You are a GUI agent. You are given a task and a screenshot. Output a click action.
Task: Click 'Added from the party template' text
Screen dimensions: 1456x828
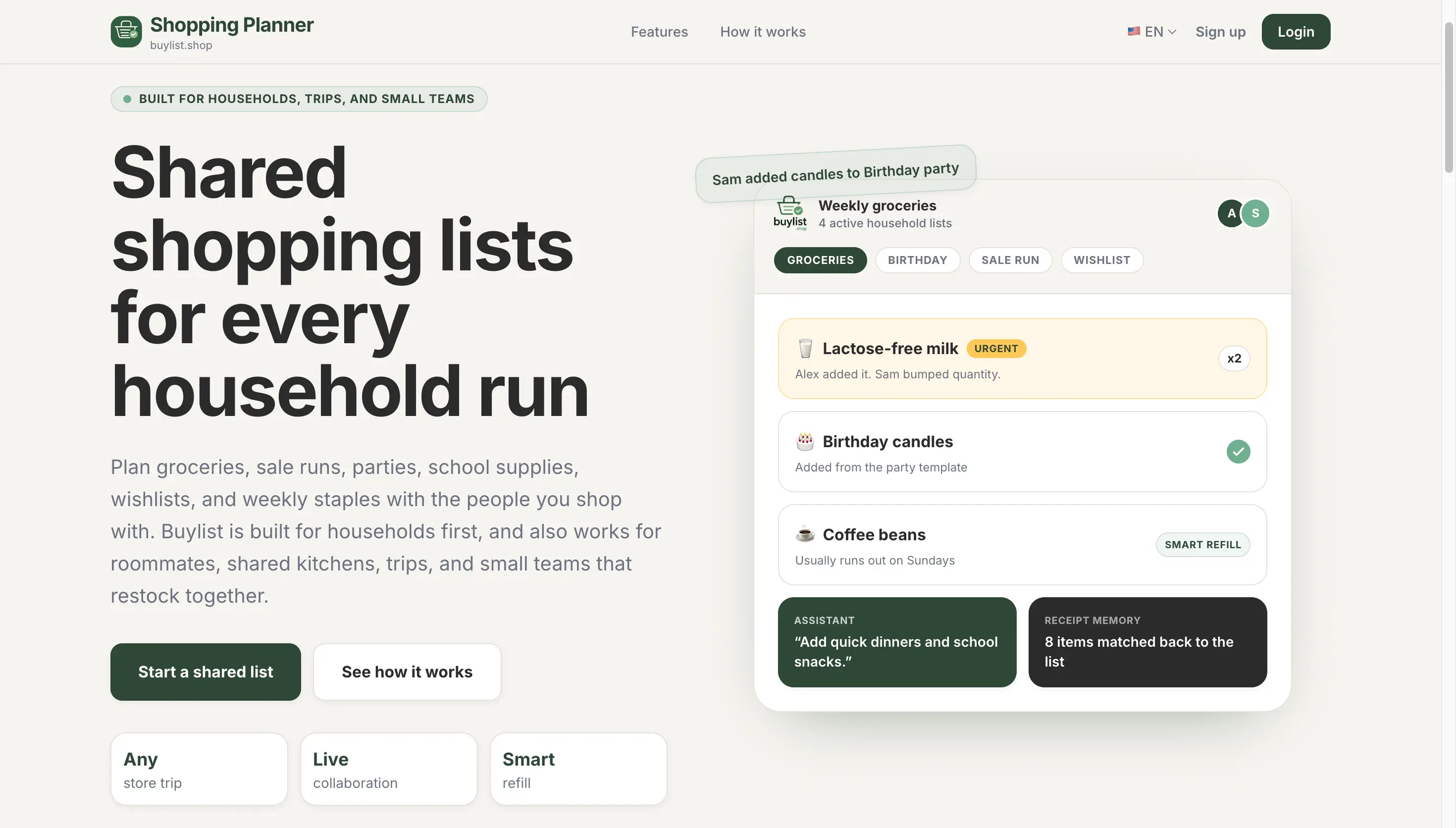[x=881, y=467]
